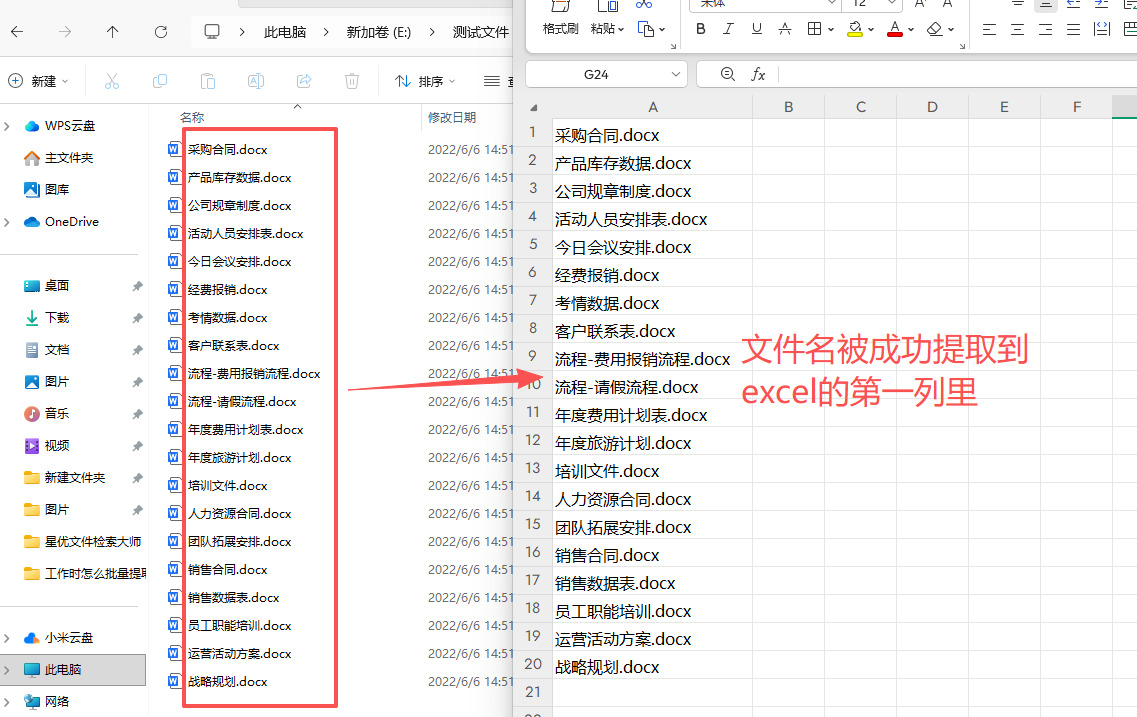Apply bold formatting in spreadsheet

pos(700,29)
